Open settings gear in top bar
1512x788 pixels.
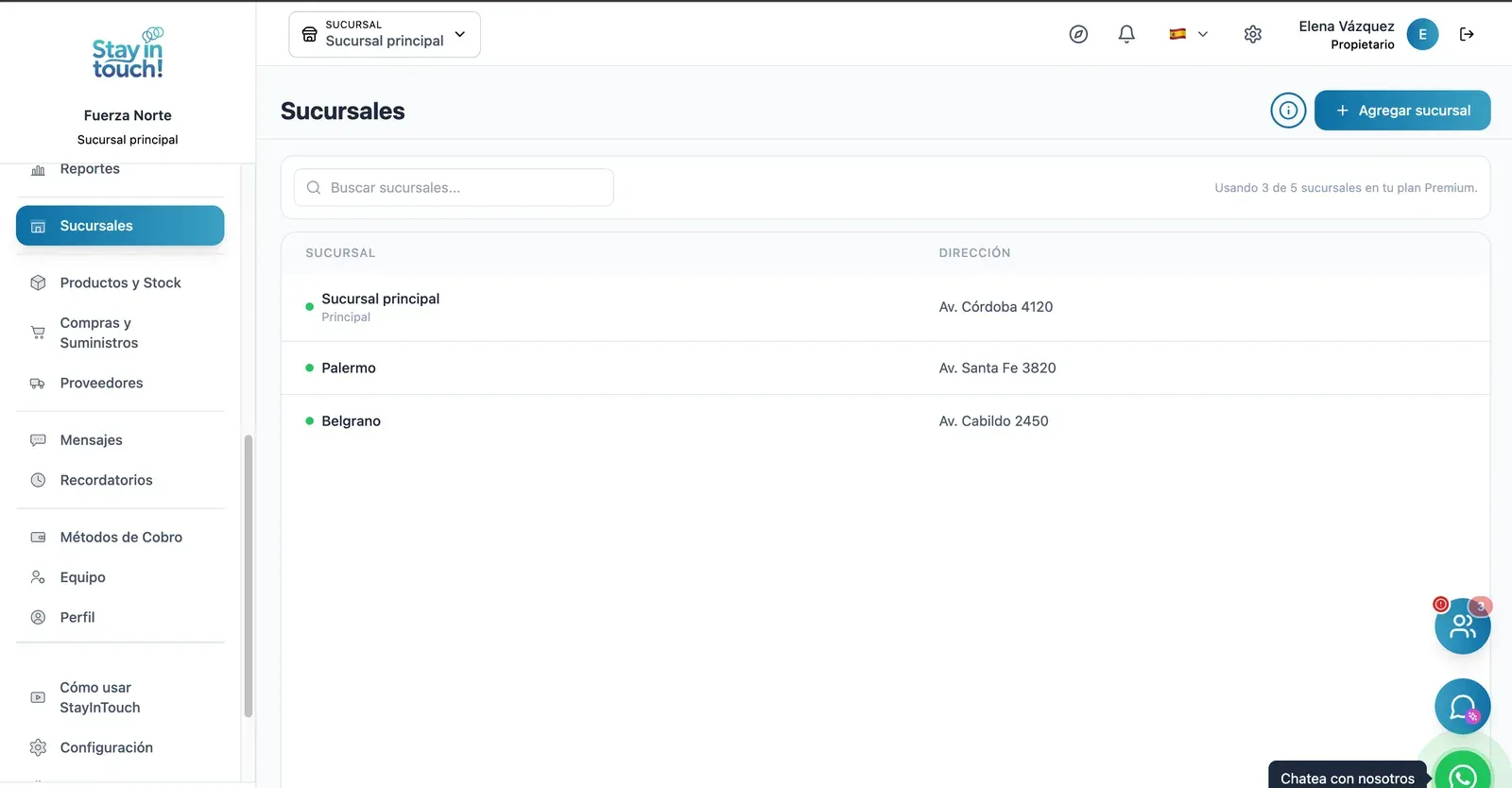pos(1253,34)
